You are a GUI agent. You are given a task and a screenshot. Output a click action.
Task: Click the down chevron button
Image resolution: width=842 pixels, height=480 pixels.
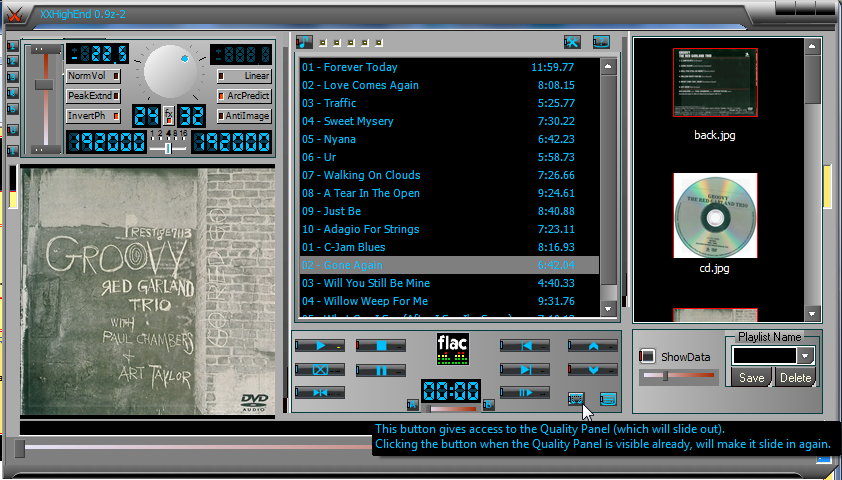(593, 369)
